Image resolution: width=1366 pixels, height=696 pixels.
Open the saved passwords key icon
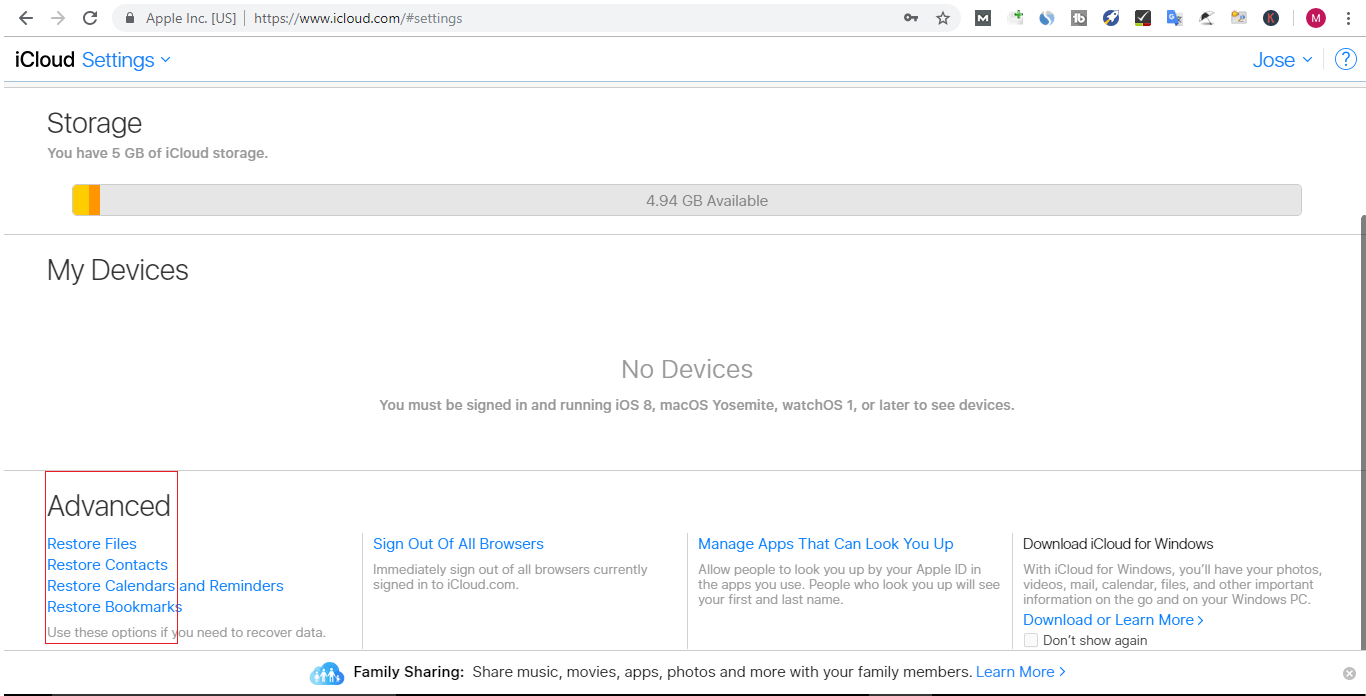click(x=911, y=18)
